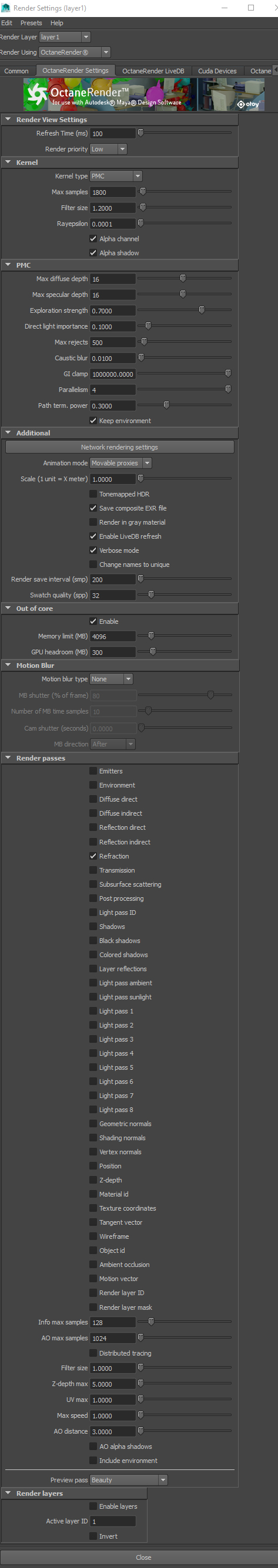Open the Render Layer dropdown

[x=65, y=37]
